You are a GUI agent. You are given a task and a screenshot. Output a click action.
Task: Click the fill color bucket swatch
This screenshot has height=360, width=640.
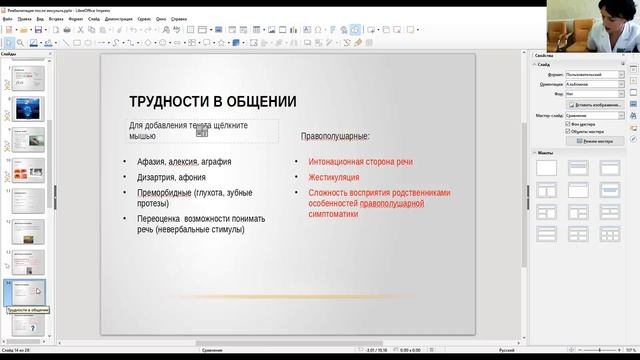(48, 43)
